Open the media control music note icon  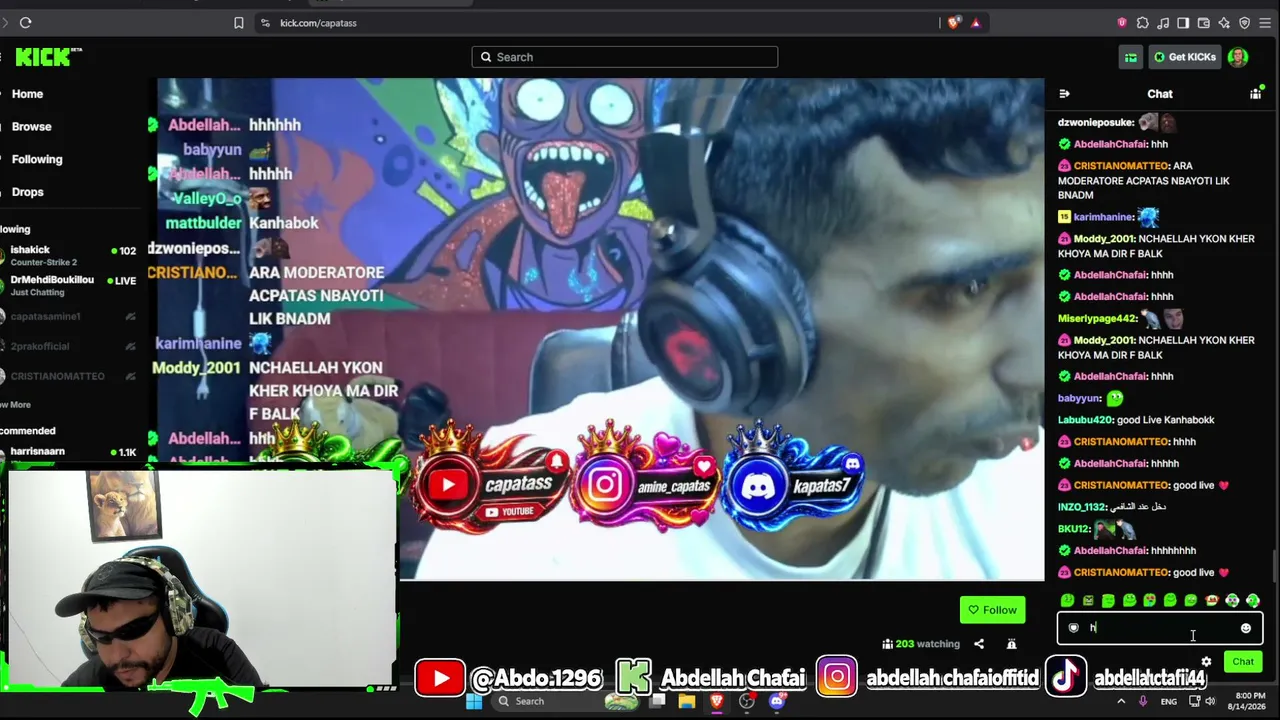(1163, 23)
